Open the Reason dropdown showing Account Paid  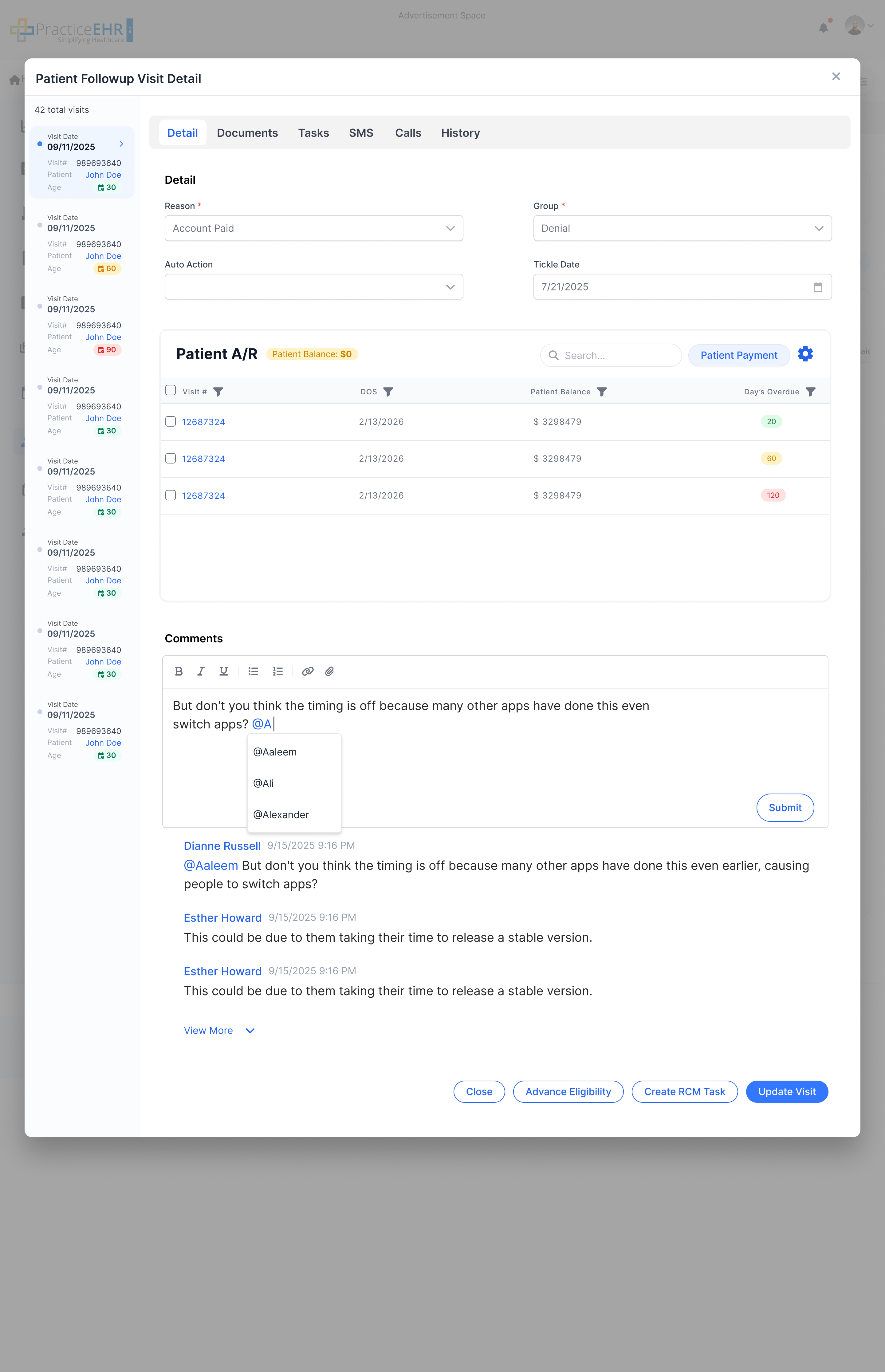pyautogui.click(x=314, y=228)
